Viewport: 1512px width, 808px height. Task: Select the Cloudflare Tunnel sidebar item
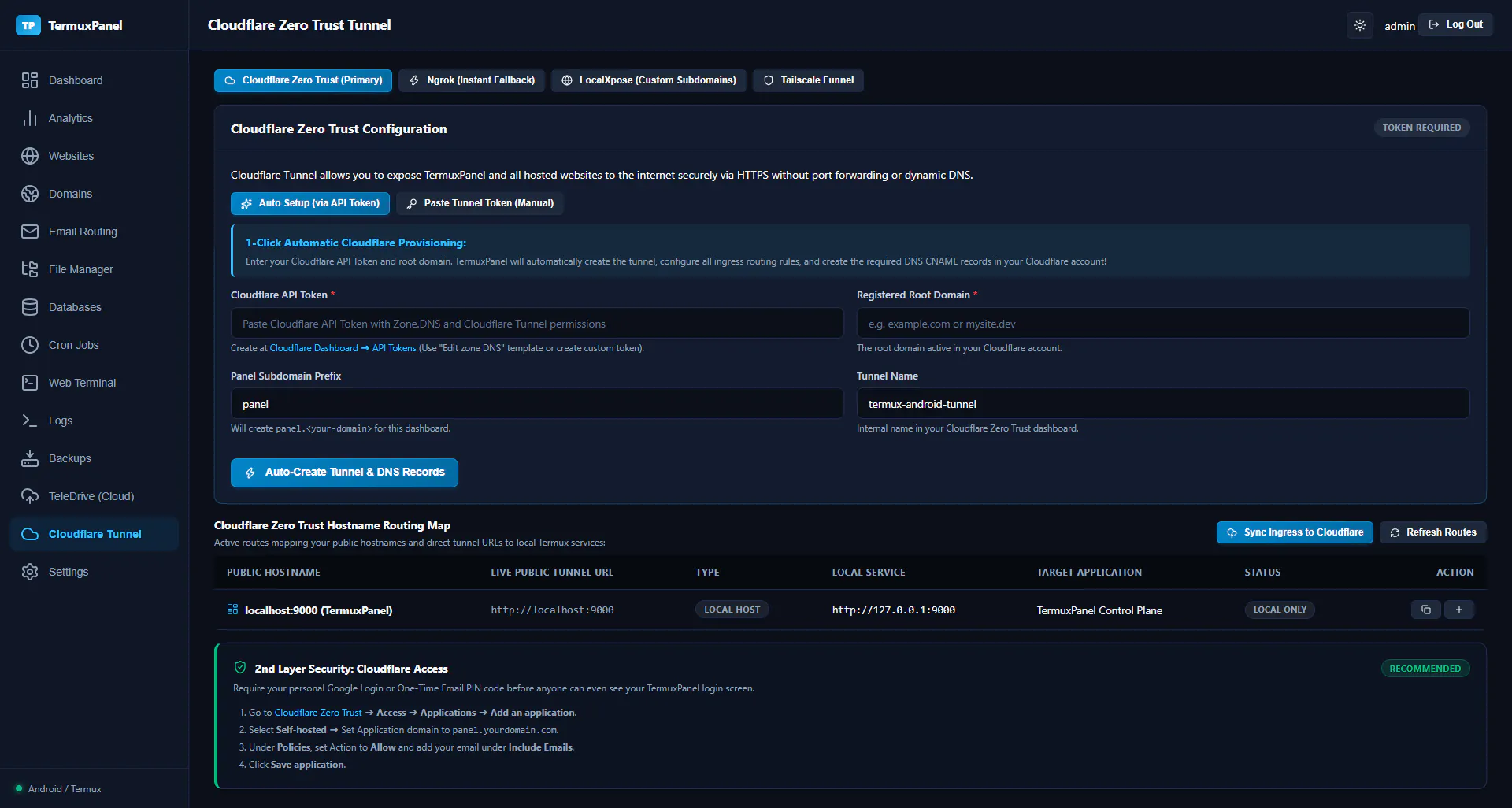pos(94,534)
